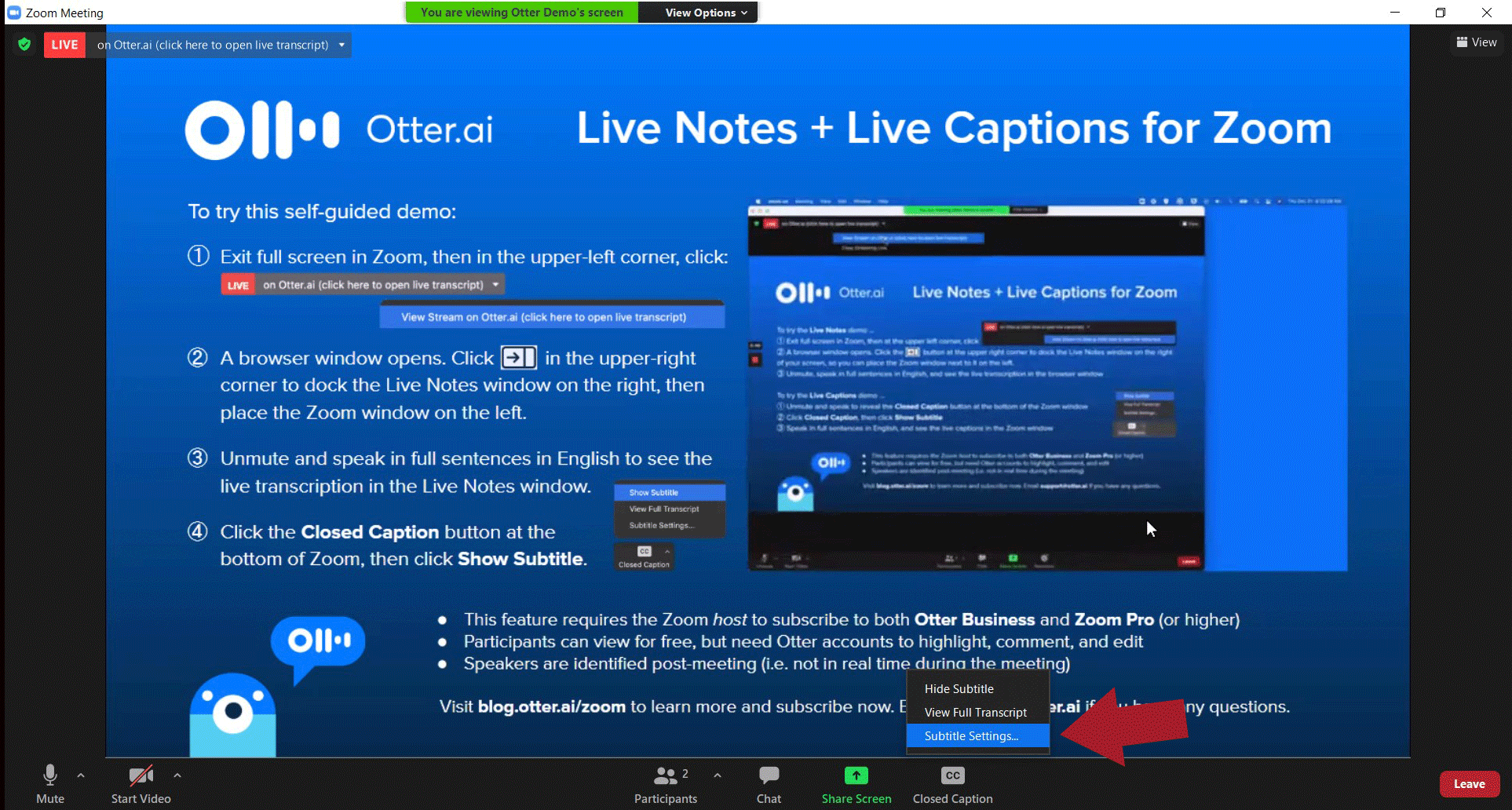Expand the Participants options caret

coord(718,775)
